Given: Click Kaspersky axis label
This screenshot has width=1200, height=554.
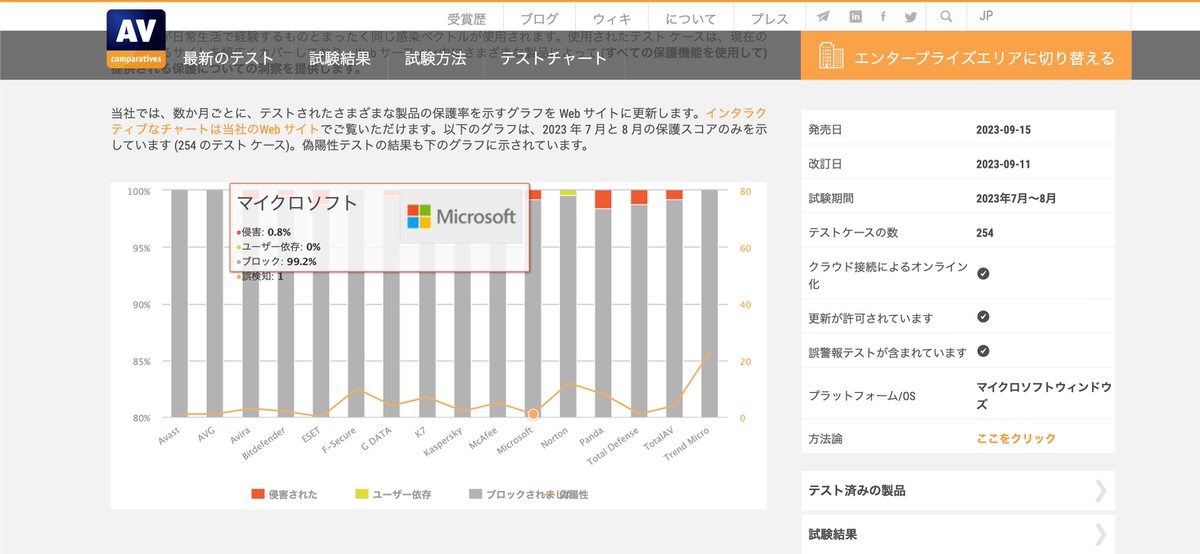Looking at the screenshot, I should (443, 442).
